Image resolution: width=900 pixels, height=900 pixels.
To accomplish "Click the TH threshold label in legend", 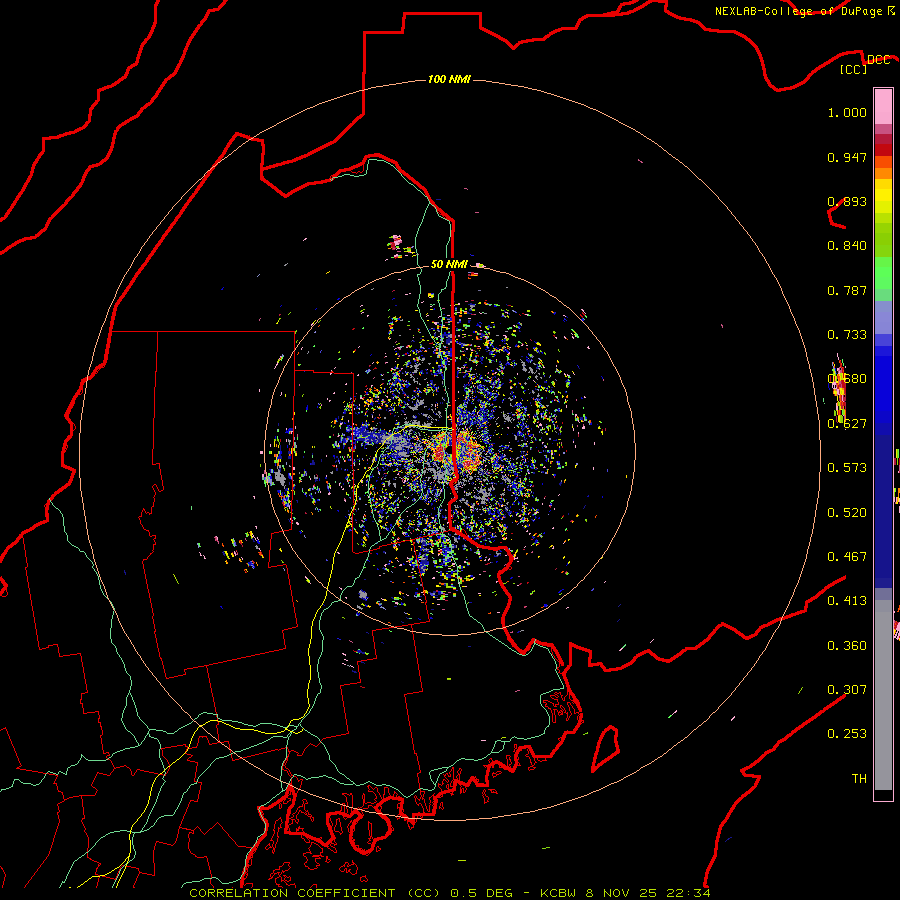I will pyautogui.click(x=859, y=779).
